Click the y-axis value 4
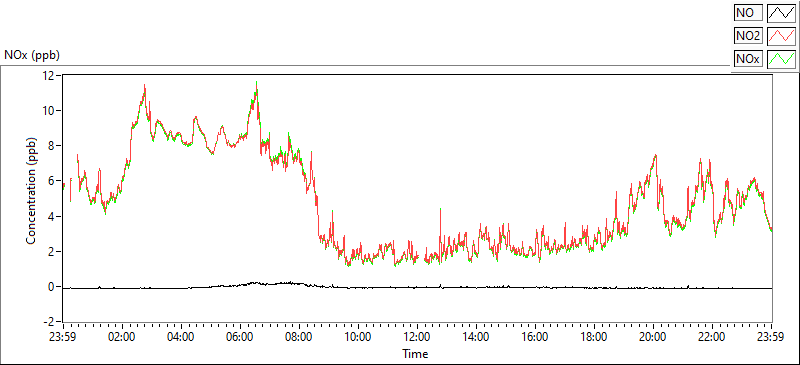The image size is (800, 365). (52, 216)
